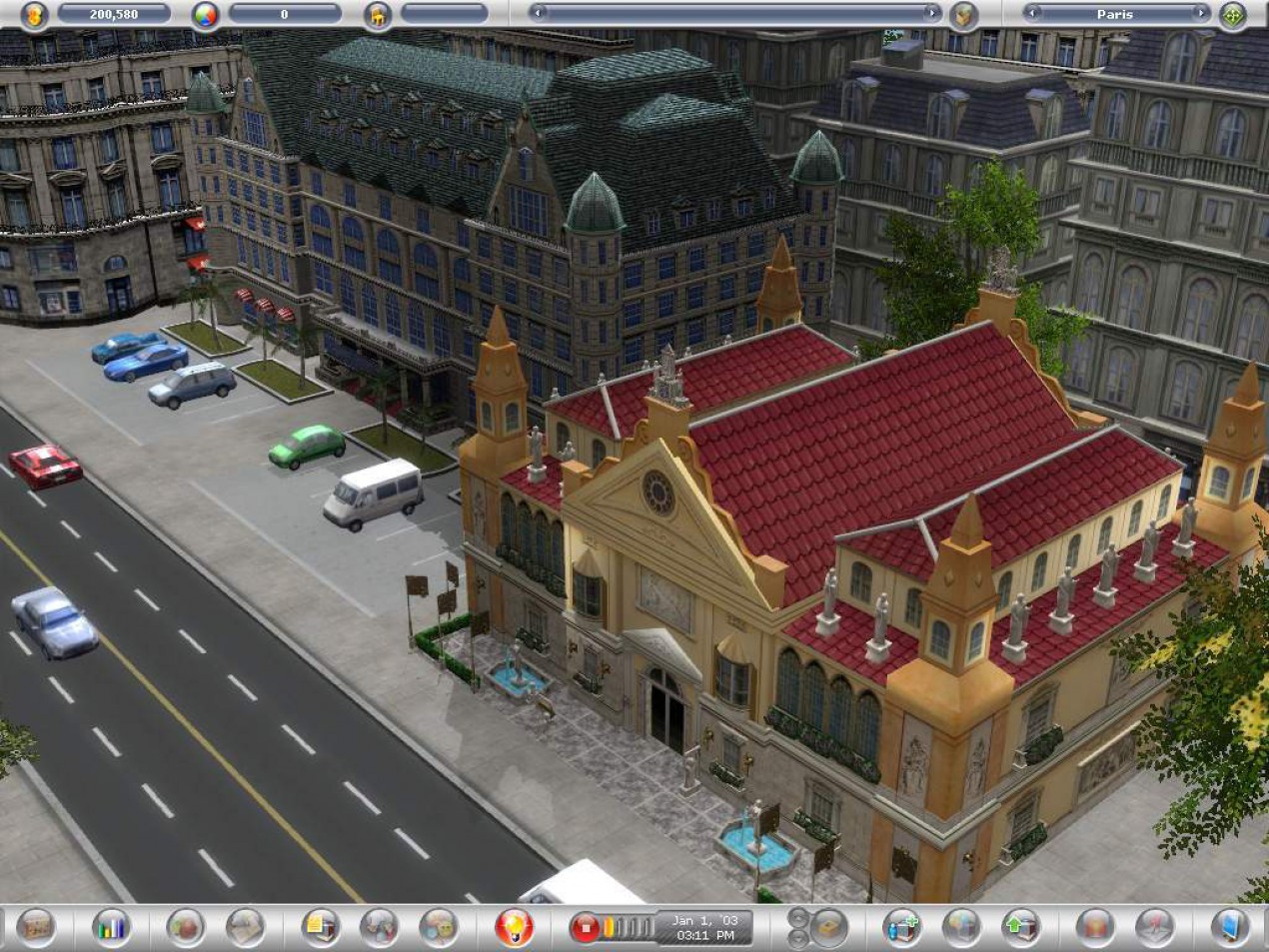Click the blue computer screen options icon
This screenshot has width=1269, height=952.
[x=1230, y=928]
